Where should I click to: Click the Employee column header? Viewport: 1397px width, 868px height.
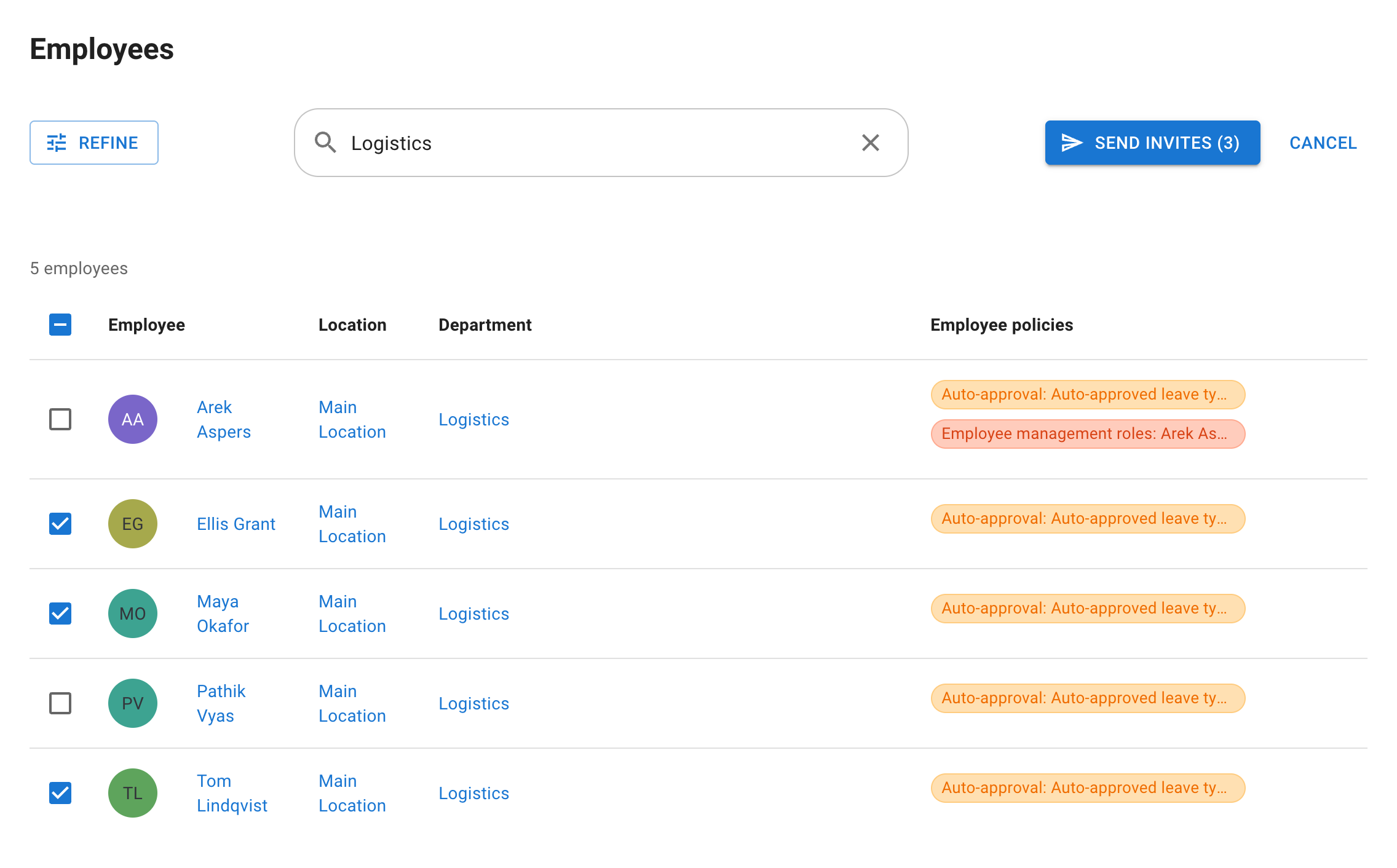point(146,325)
